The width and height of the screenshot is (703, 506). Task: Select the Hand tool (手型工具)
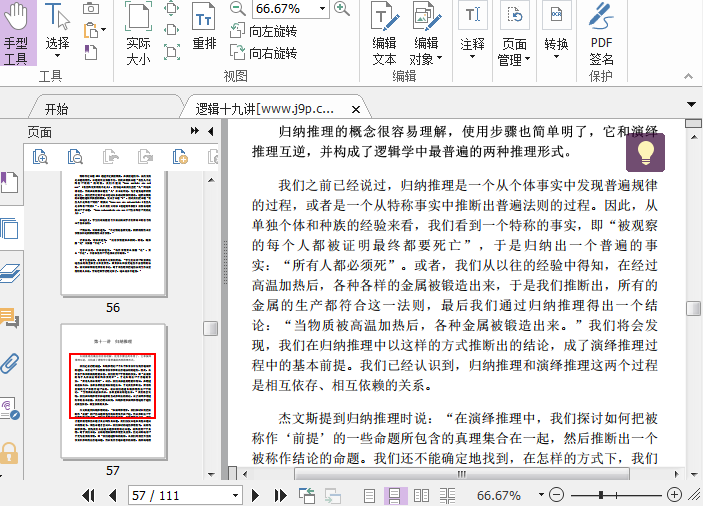(17, 33)
